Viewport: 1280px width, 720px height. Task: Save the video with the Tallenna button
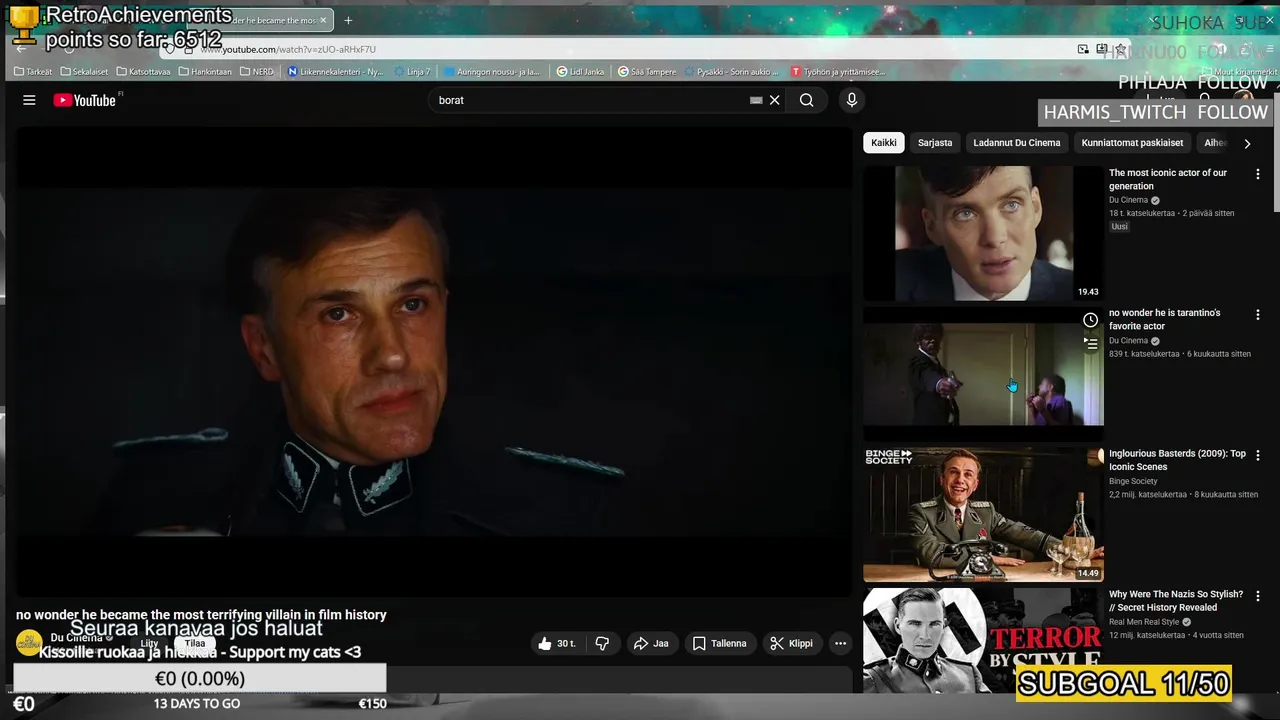point(720,643)
